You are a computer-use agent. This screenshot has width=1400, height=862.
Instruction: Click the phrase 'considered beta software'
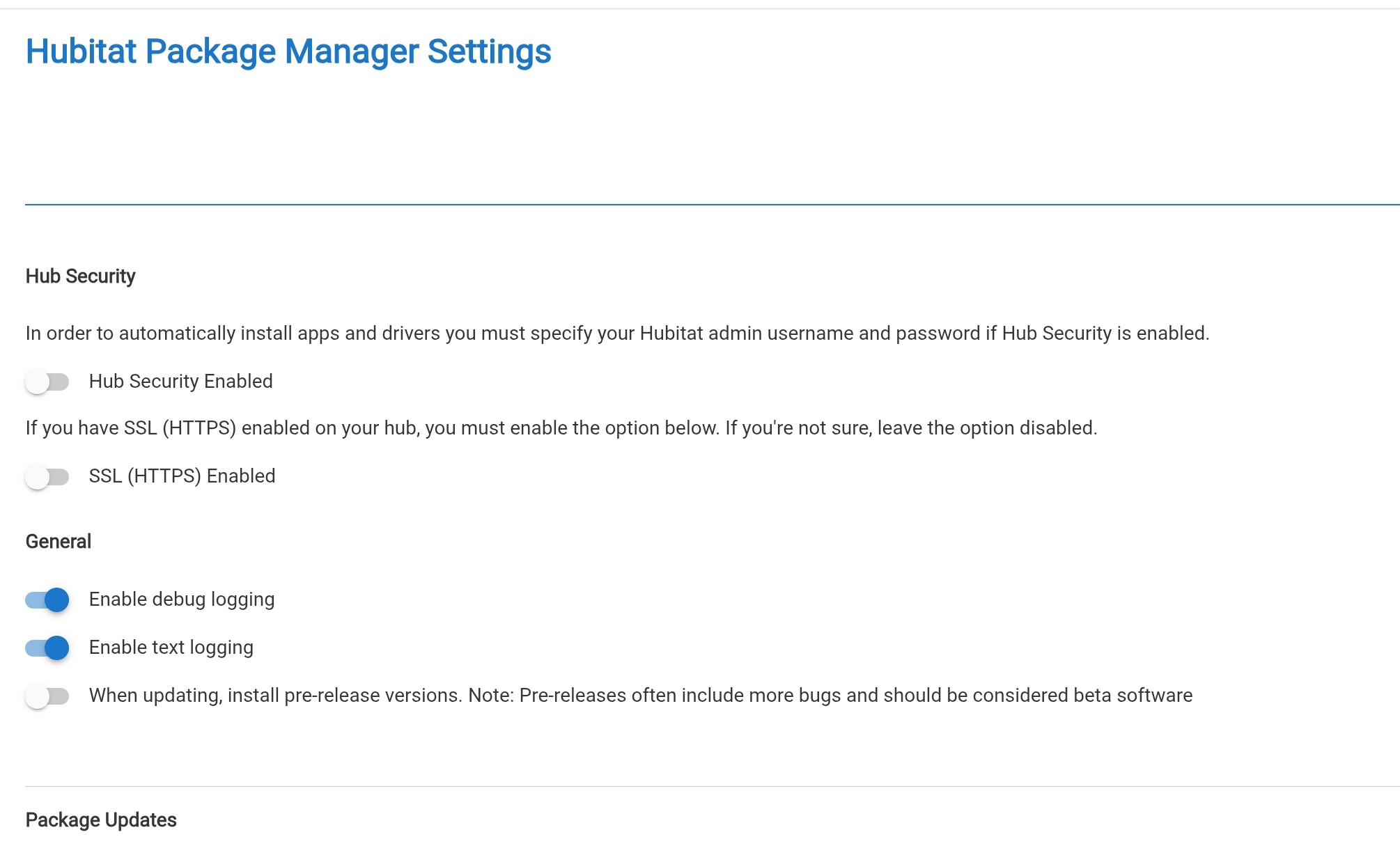(1082, 696)
